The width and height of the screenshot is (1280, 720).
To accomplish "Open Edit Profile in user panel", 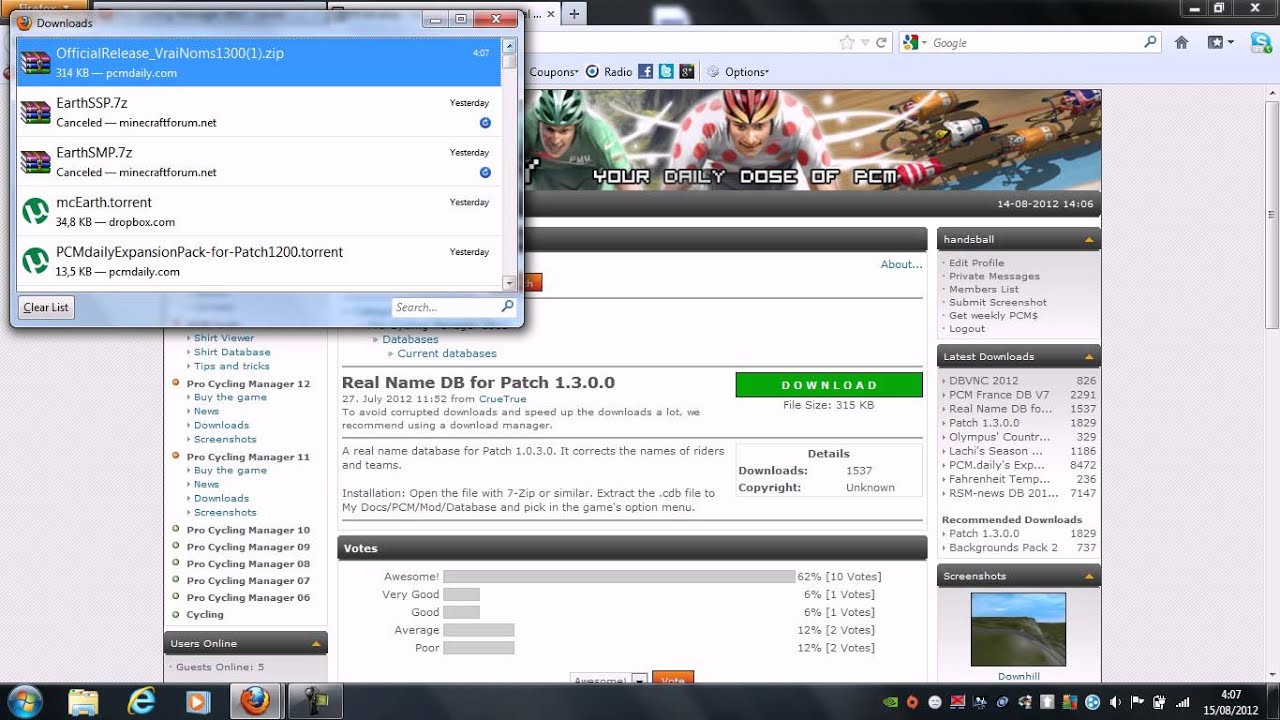I will pos(976,263).
